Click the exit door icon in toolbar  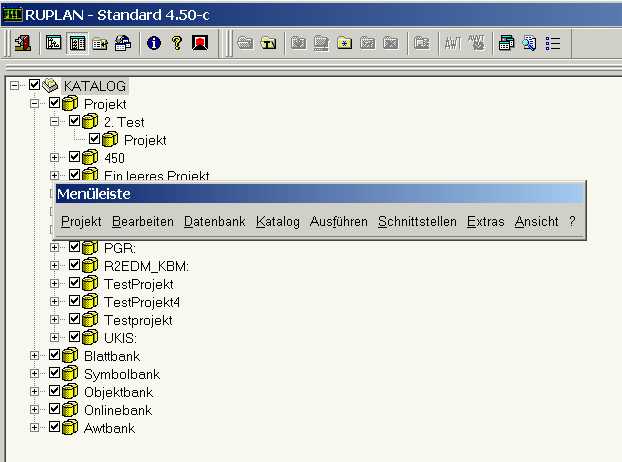click(x=23, y=43)
